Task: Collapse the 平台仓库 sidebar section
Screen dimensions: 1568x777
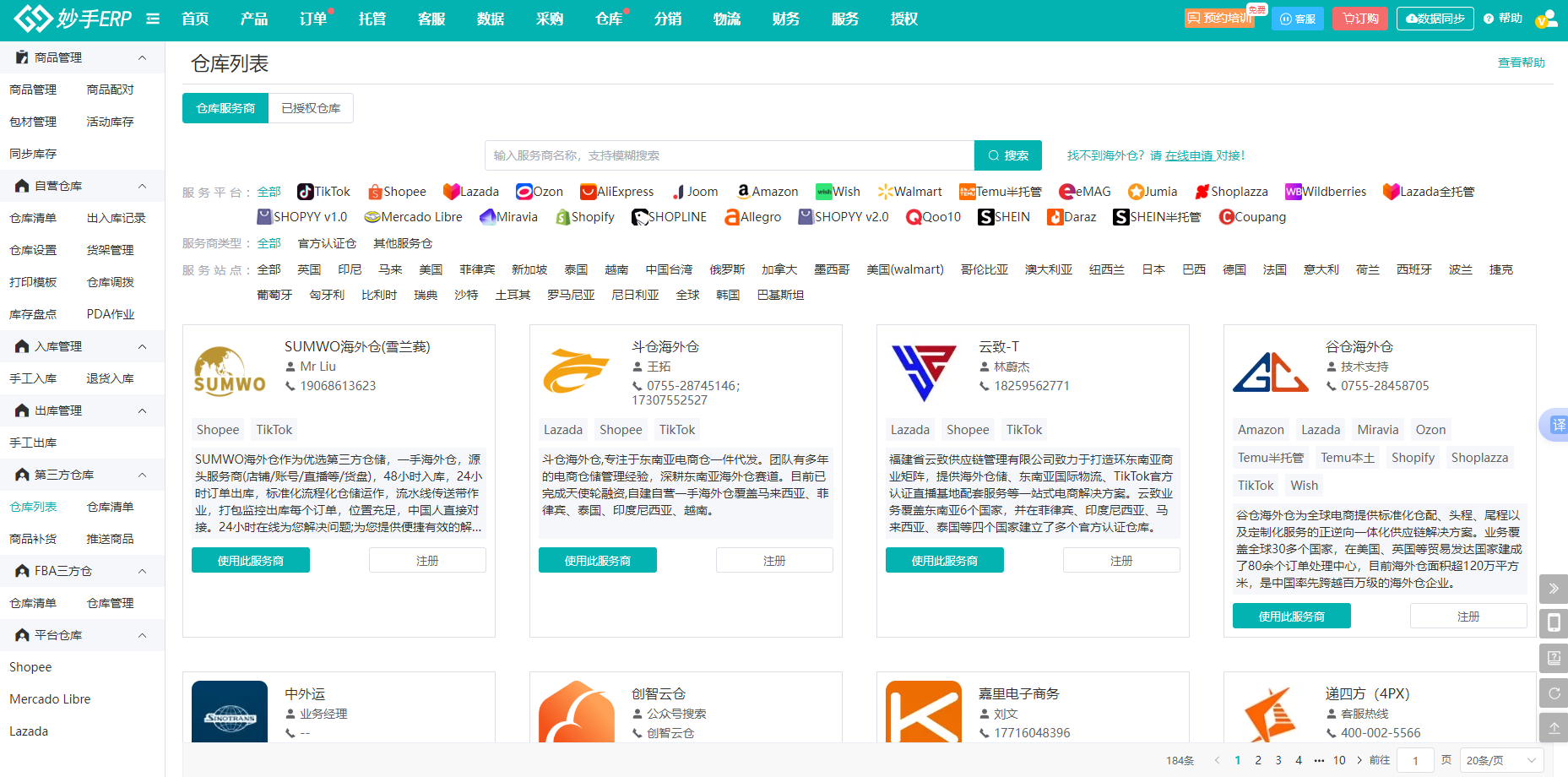Action: [142, 635]
